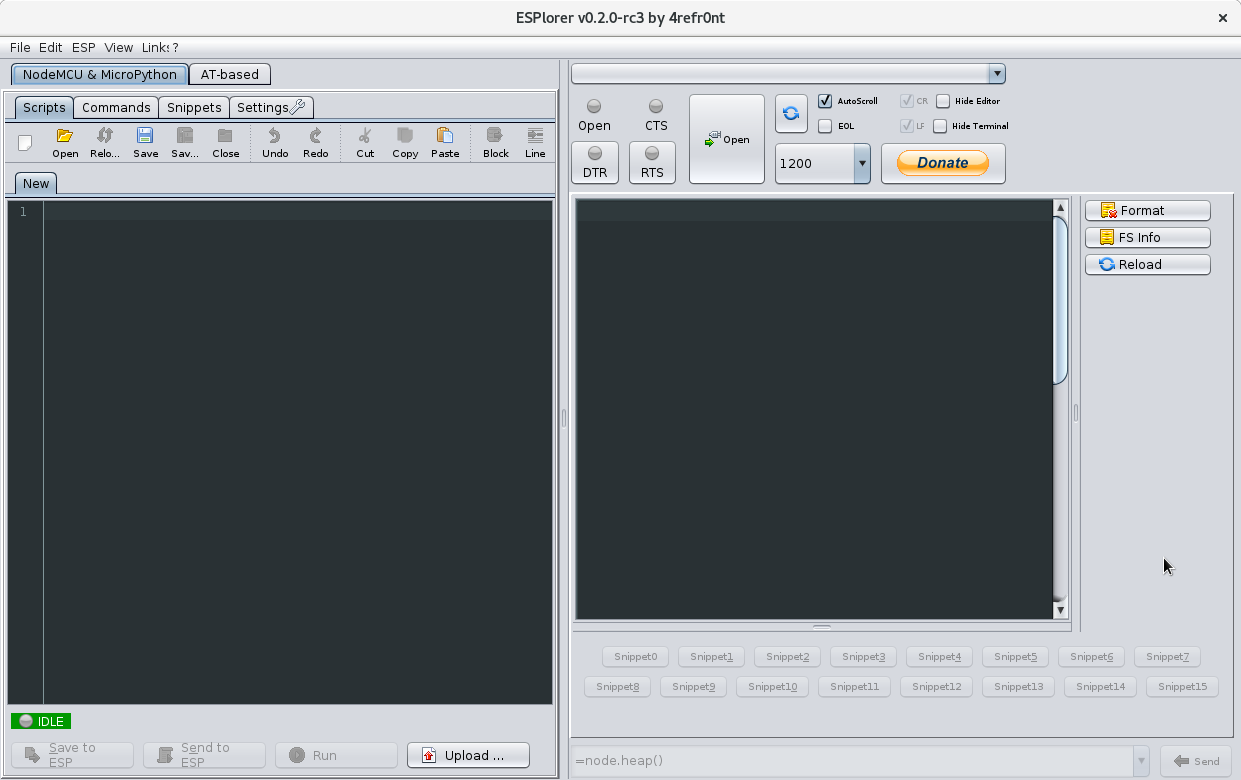1241x780 pixels.
Task: Click into the script editor line 1
Action: tap(298, 212)
